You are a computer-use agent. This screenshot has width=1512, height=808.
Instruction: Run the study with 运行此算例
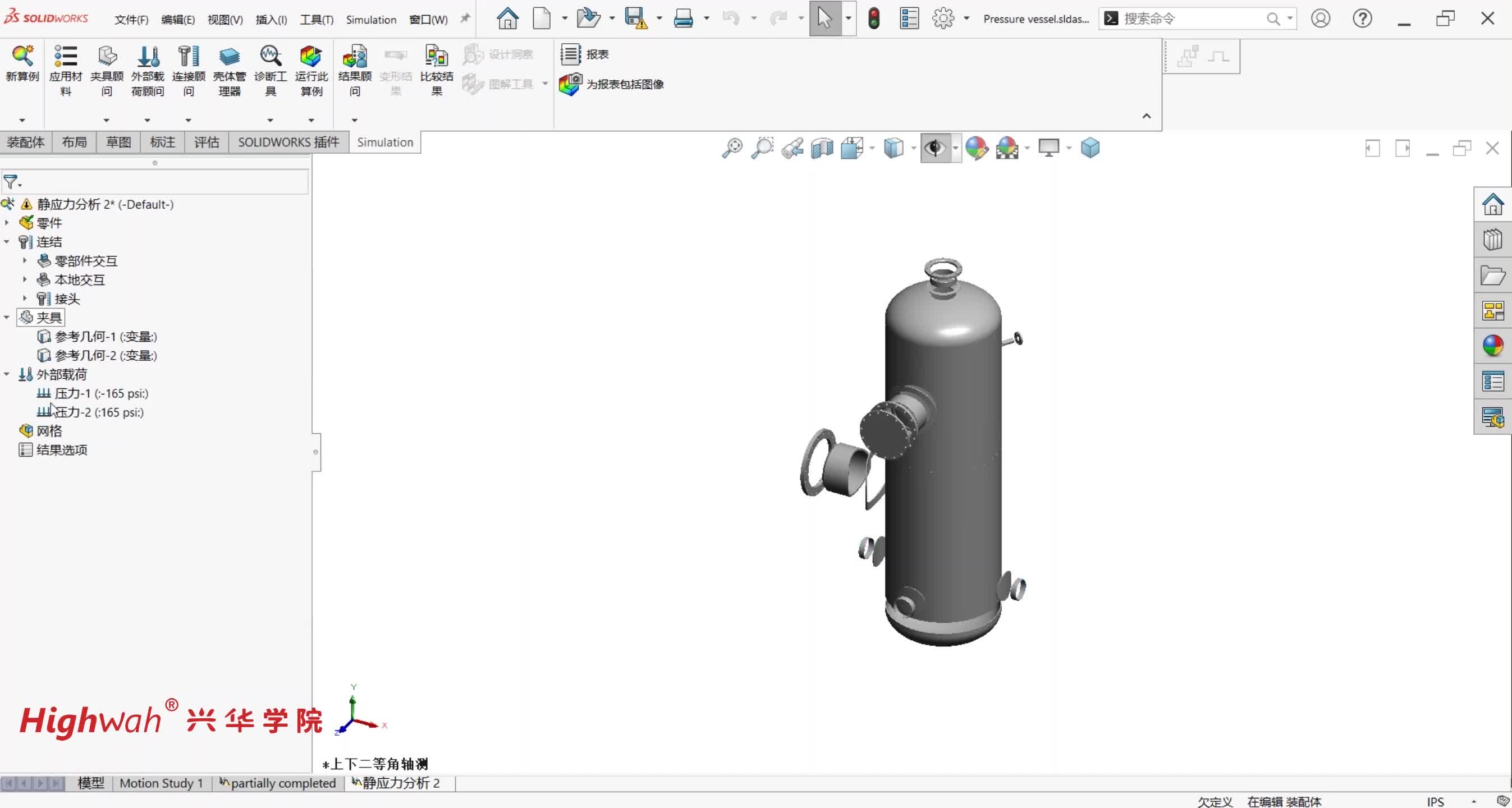pos(310,57)
